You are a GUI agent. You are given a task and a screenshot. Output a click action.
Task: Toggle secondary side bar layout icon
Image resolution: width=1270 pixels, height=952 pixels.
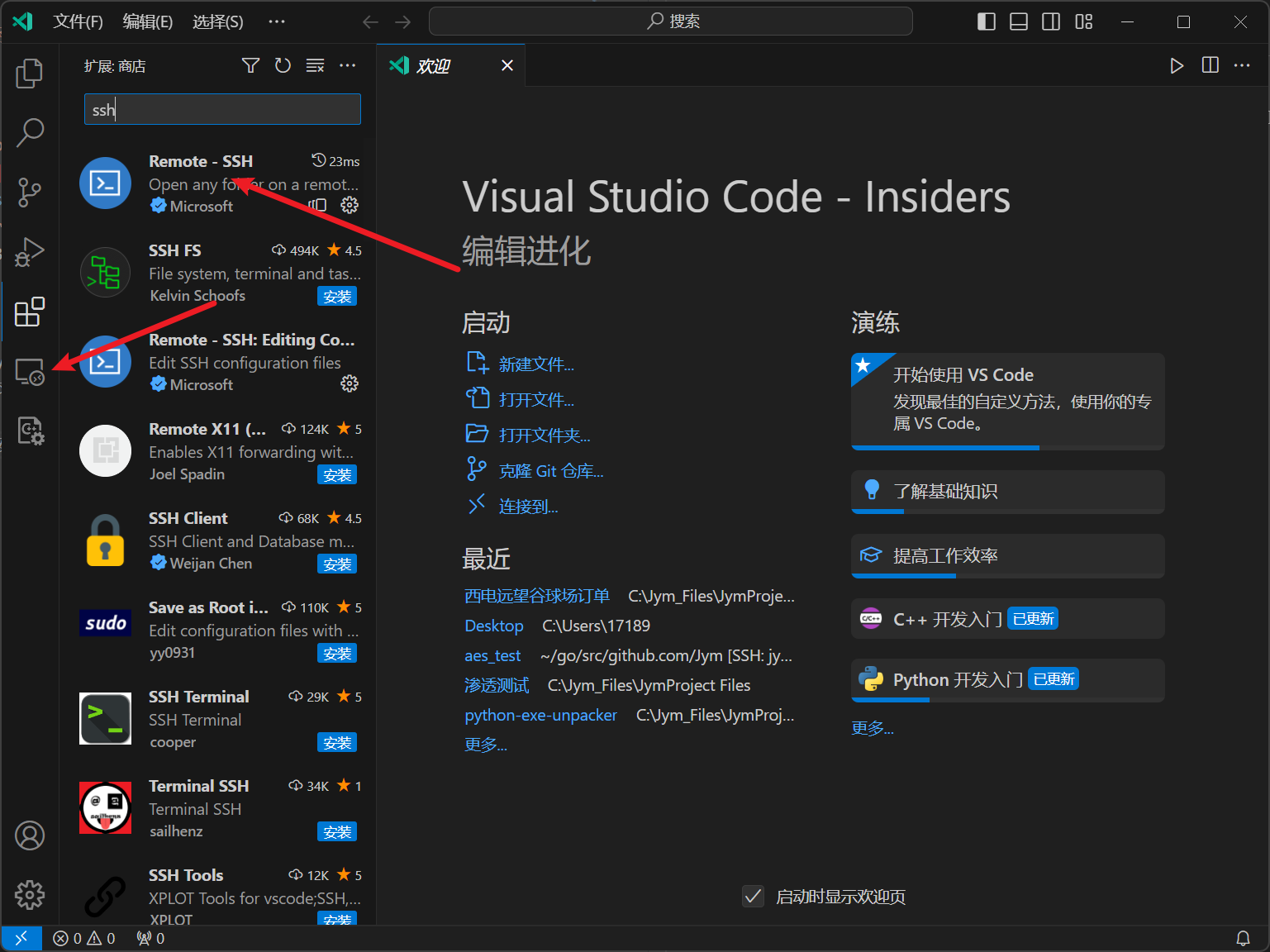point(1051,21)
